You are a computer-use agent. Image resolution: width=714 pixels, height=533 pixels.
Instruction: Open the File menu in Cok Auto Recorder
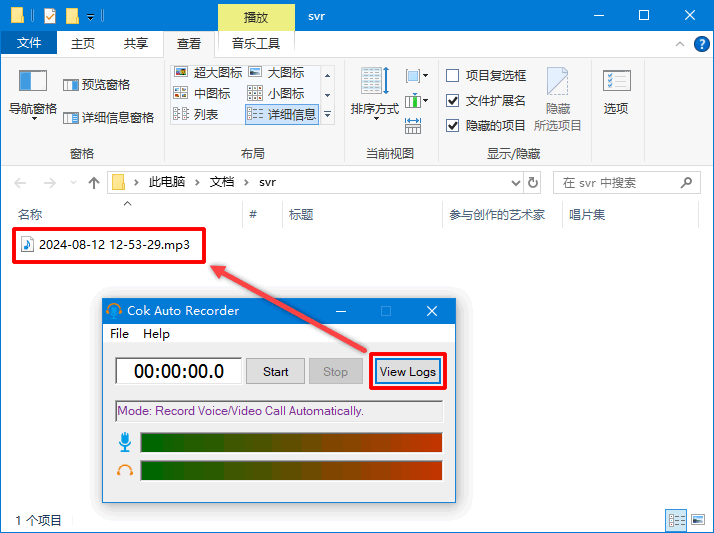(119, 334)
